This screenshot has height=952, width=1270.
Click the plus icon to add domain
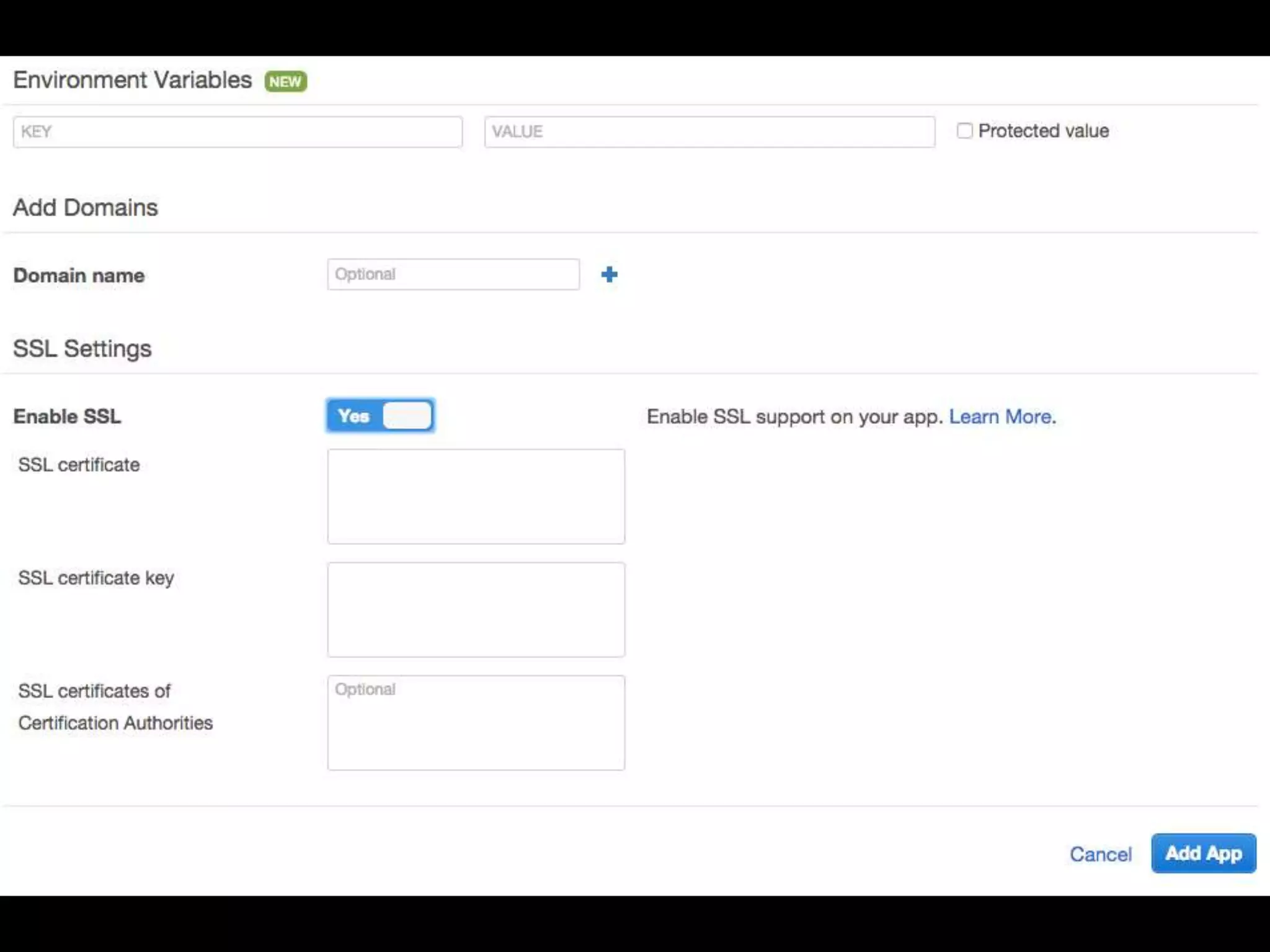pyautogui.click(x=609, y=275)
